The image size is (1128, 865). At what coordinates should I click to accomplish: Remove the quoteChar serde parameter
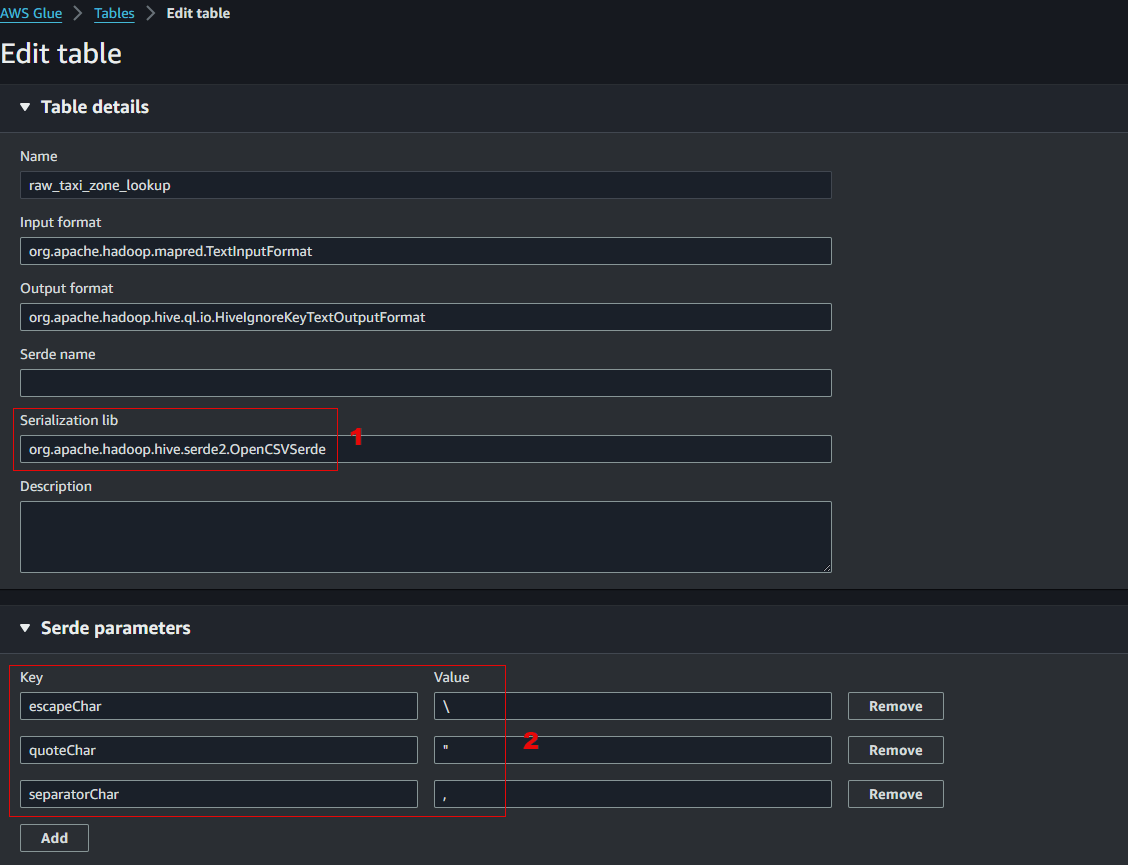click(x=894, y=750)
